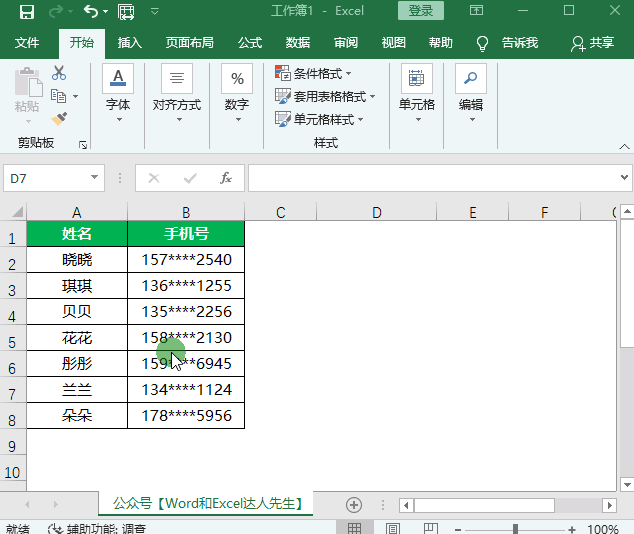Click the vertical scrollbar down arrow
Image resolution: width=634 pixels, height=534 pixels.
[627, 484]
